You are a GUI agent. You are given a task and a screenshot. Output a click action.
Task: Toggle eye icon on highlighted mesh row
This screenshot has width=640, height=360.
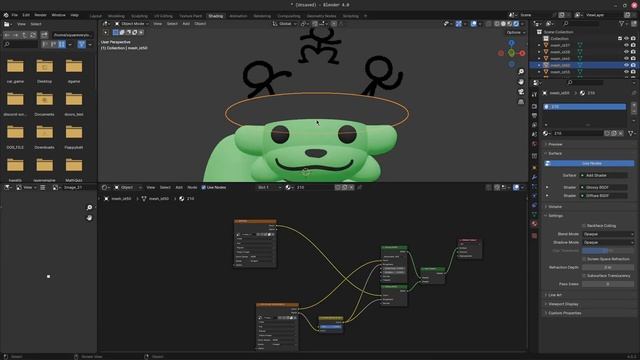(x=627, y=65)
